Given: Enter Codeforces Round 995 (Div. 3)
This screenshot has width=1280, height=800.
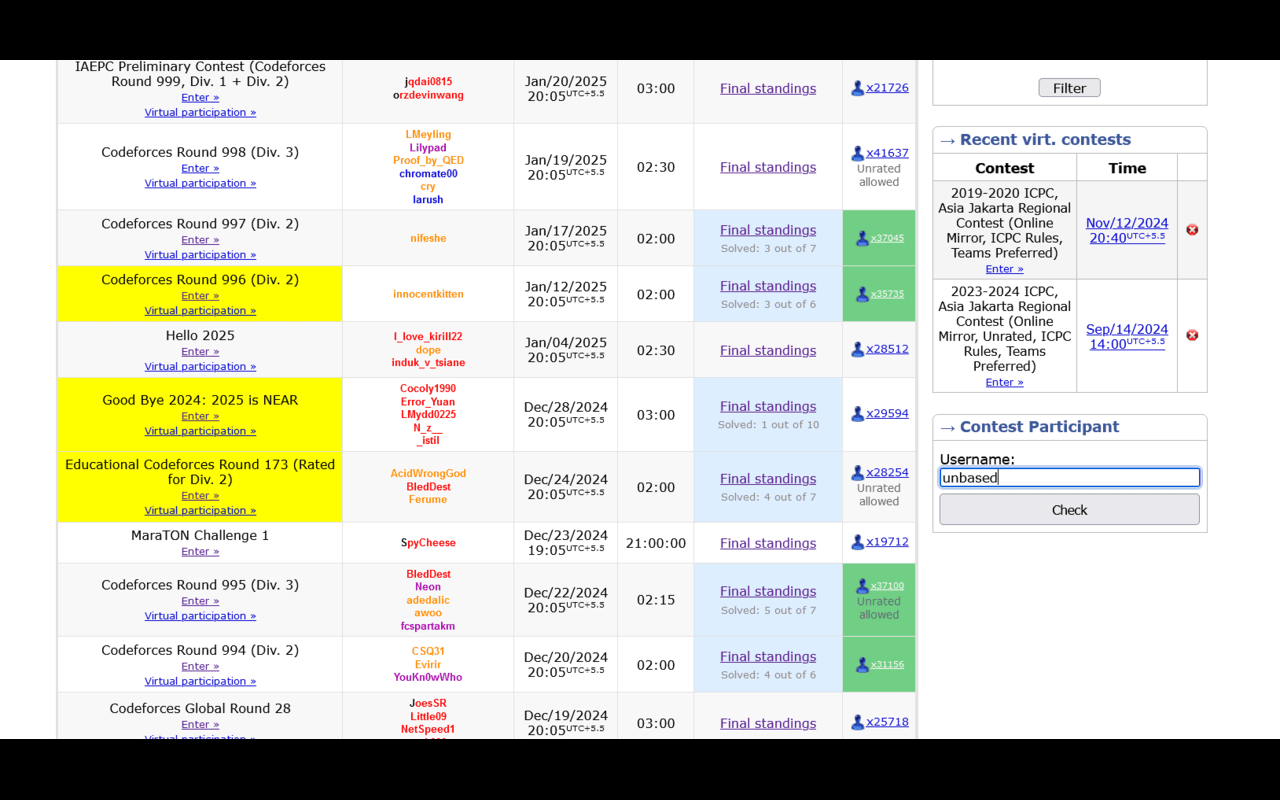Looking at the screenshot, I should tap(200, 602).
